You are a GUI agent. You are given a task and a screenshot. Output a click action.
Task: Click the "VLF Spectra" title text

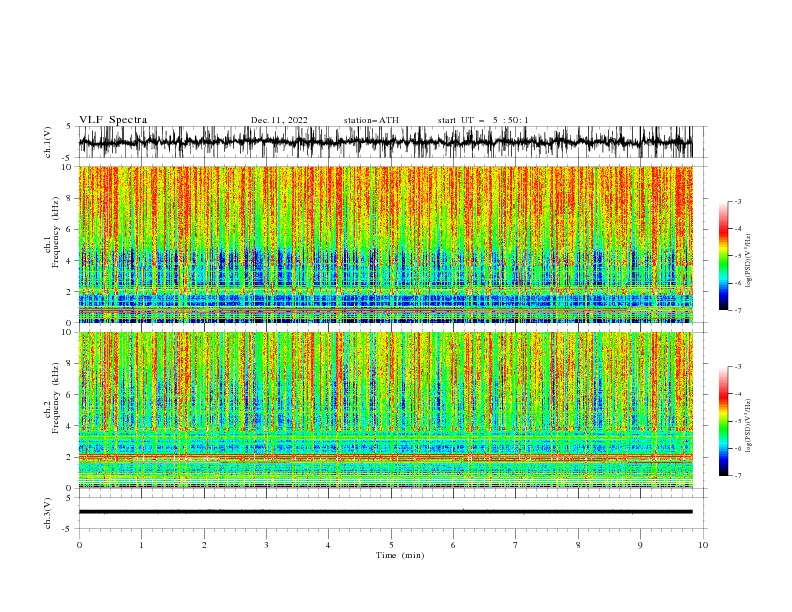[x=113, y=120]
